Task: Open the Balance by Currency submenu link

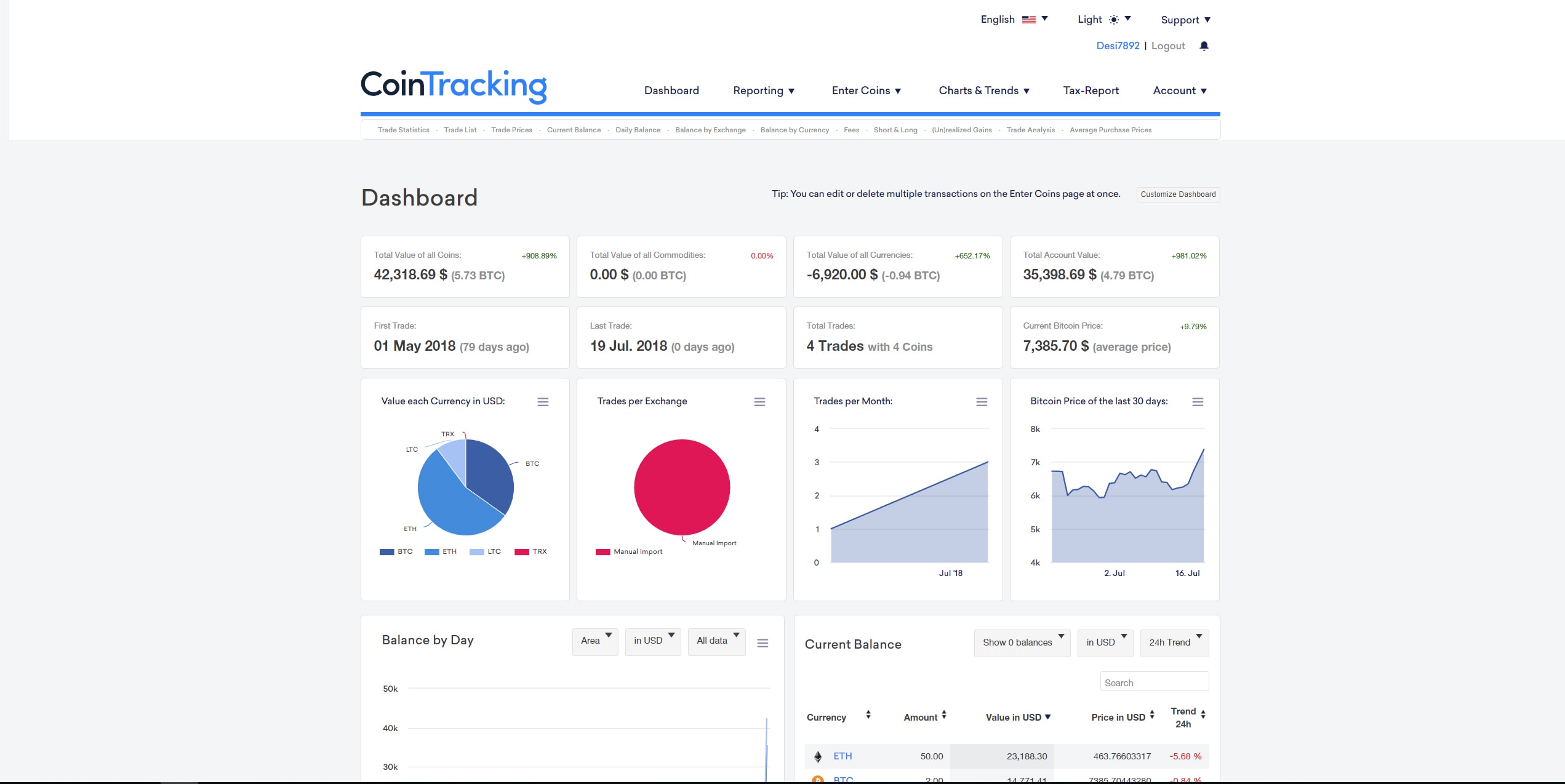Action: pos(795,130)
